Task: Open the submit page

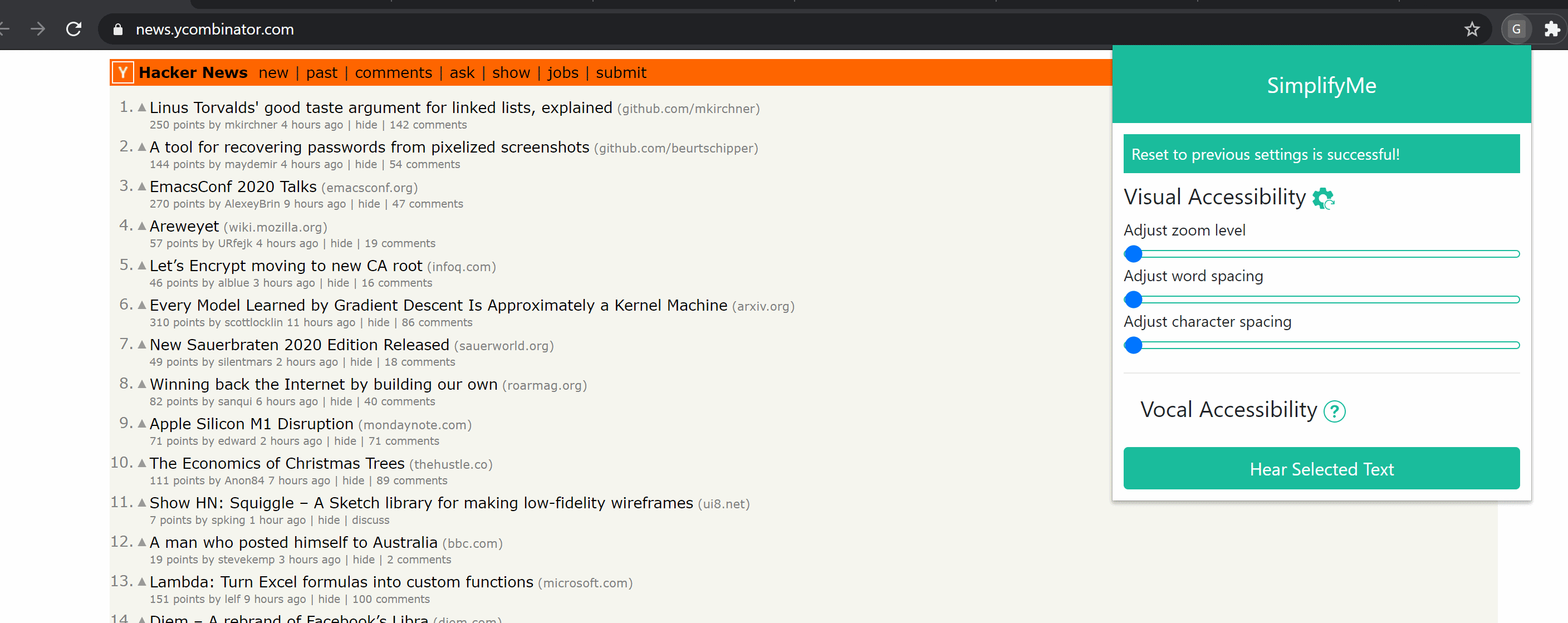Action: tap(620, 72)
